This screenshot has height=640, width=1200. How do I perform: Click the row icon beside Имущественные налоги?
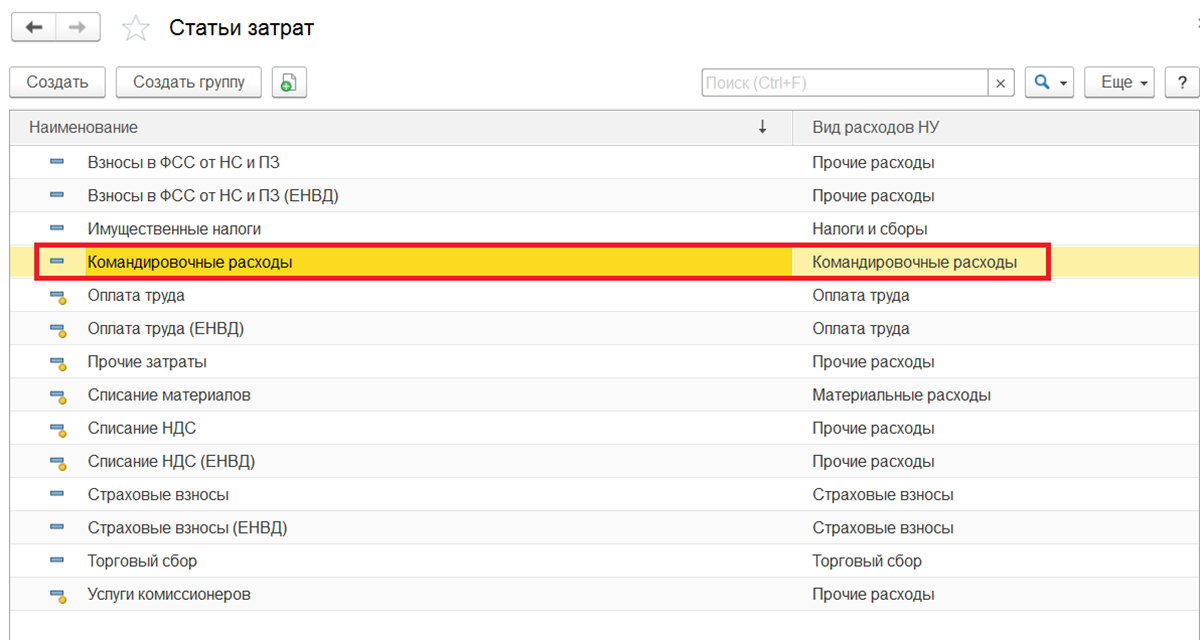(57, 229)
